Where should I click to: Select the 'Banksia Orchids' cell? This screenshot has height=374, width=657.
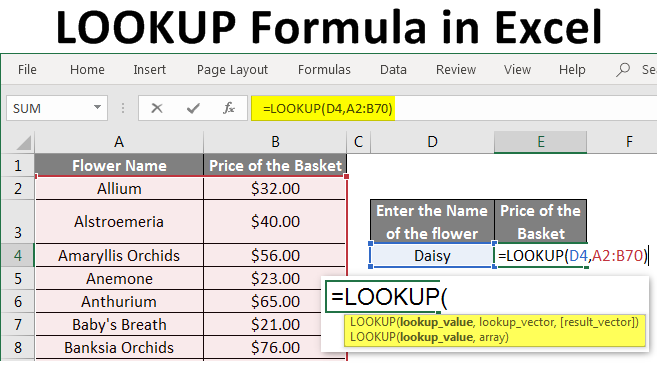(119, 348)
